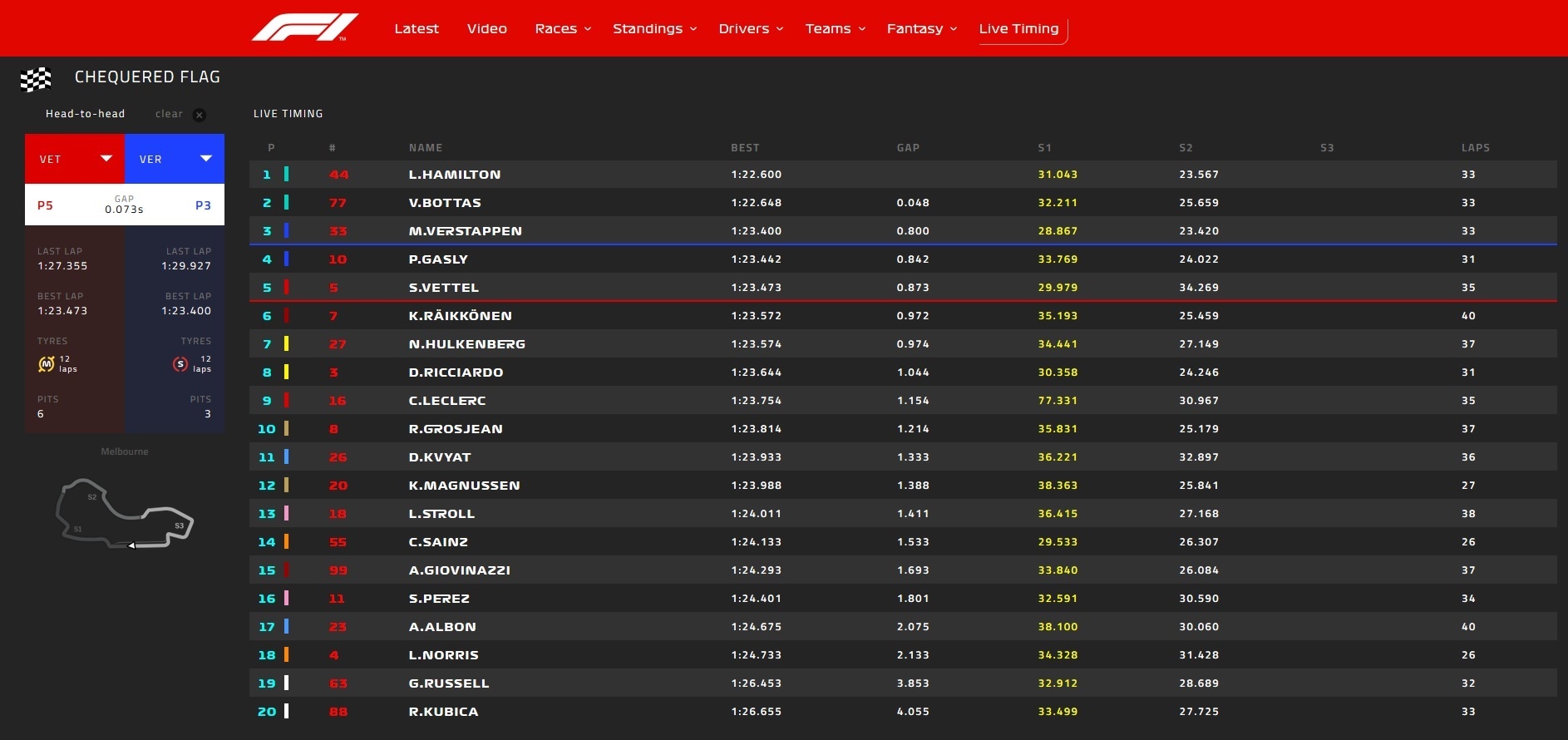Viewport: 1568px width, 740px height.
Task: Click Verstappen's soft tyre icon
Action: pos(180,364)
